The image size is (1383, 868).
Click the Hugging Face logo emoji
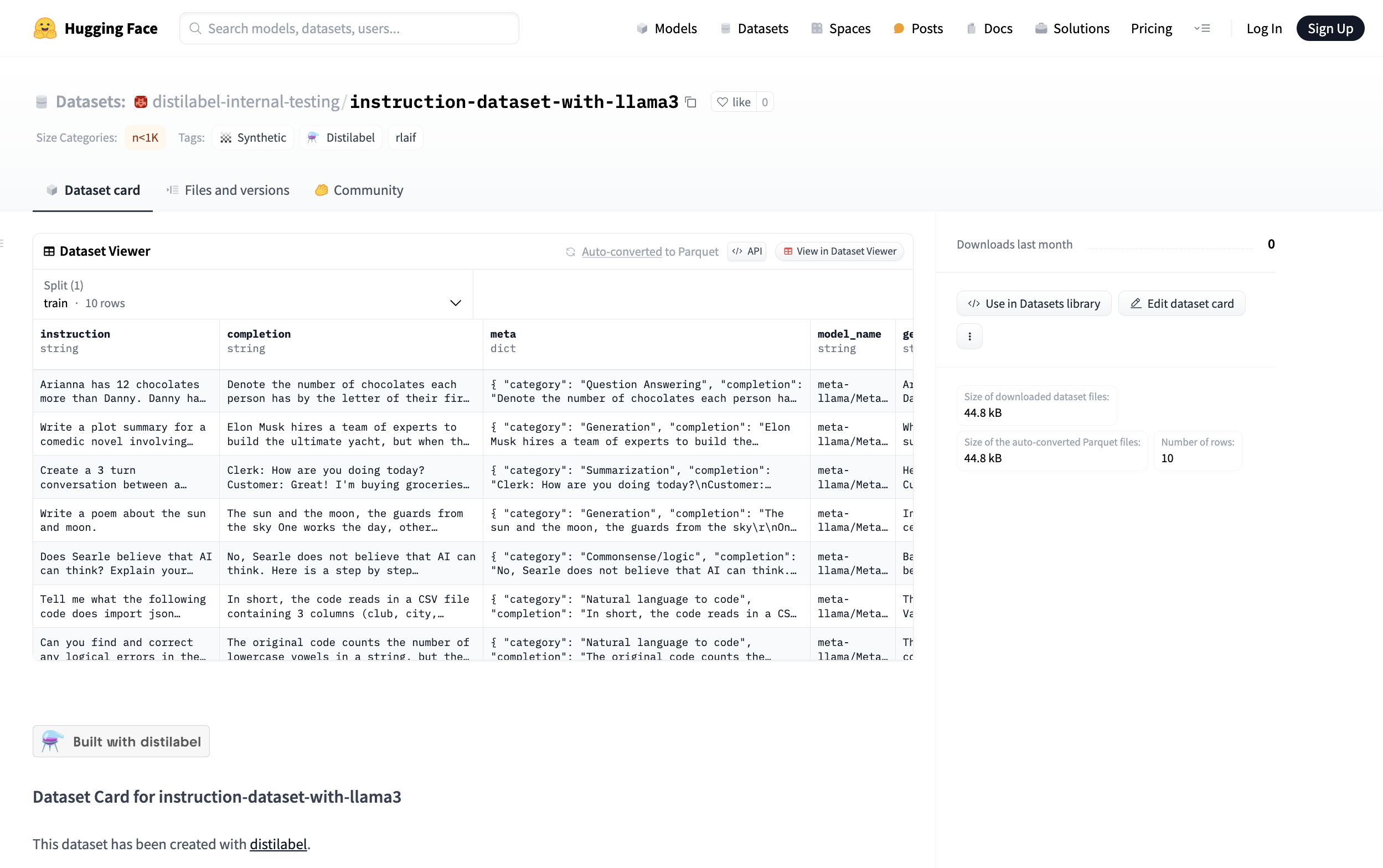(x=45, y=28)
